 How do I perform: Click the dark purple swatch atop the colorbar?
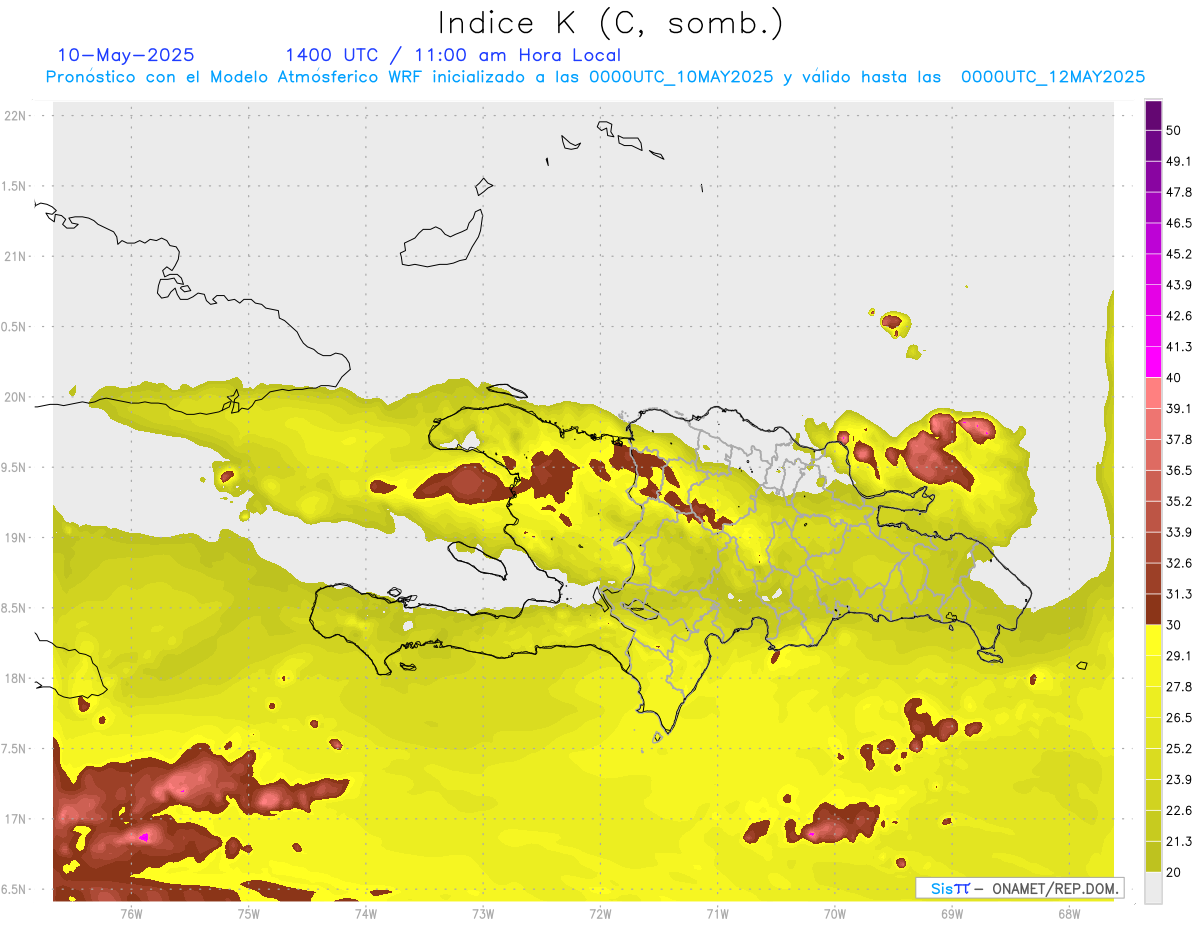(1153, 116)
